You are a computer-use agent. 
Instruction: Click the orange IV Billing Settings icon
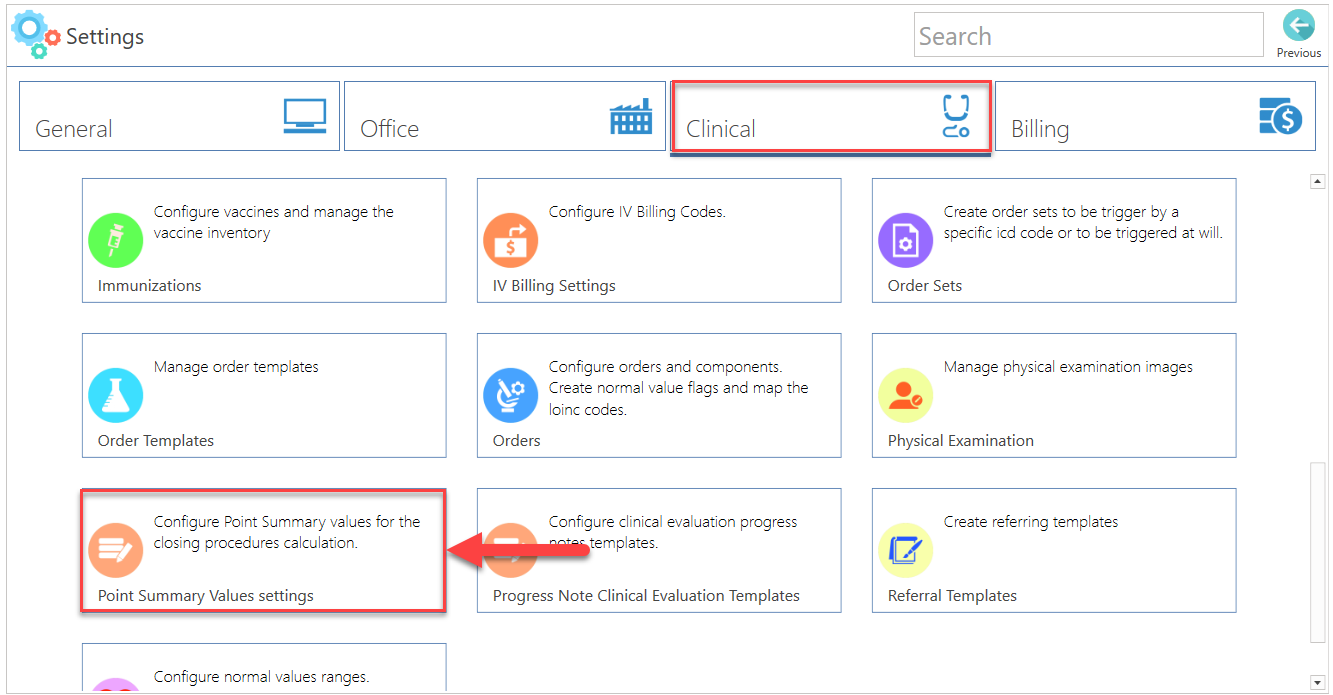[511, 240]
